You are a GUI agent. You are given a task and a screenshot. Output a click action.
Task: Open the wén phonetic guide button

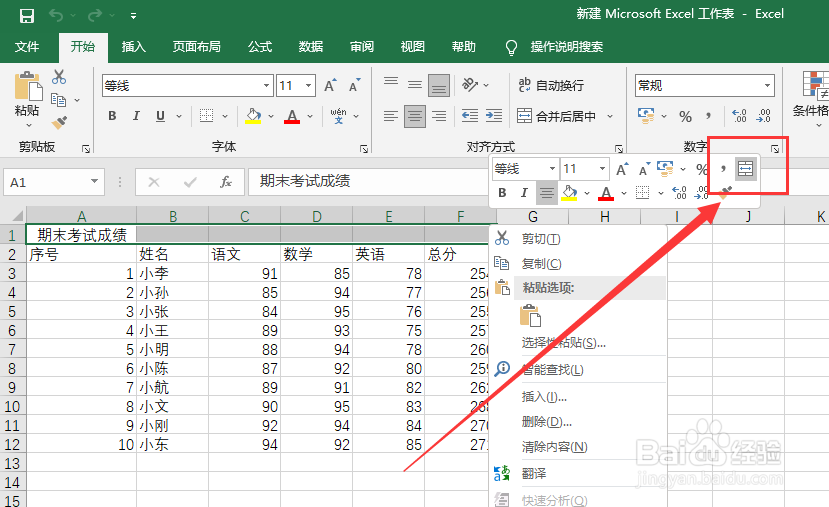tap(338, 116)
